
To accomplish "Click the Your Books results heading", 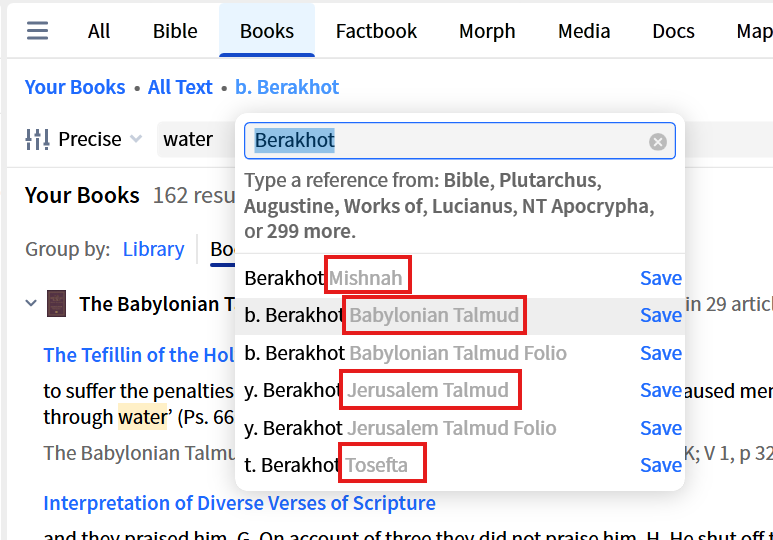I will pos(82,195).
